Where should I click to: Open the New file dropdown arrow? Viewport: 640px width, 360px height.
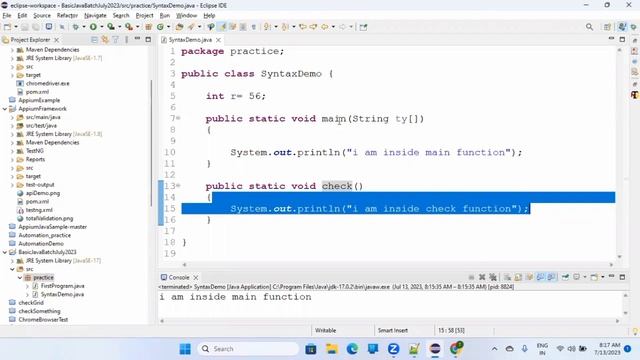[x=16, y=27]
